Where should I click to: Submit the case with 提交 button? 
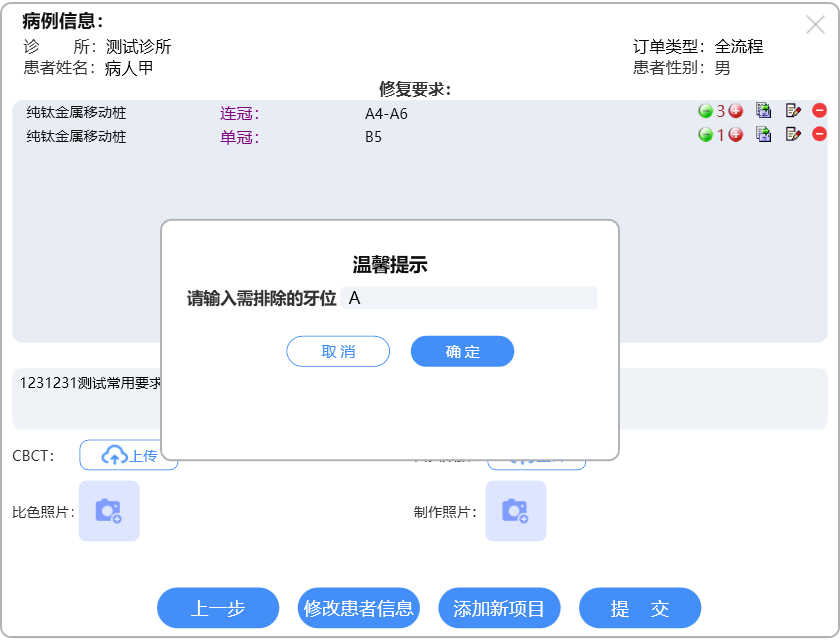pyautogui.click(x=640, y=608)
